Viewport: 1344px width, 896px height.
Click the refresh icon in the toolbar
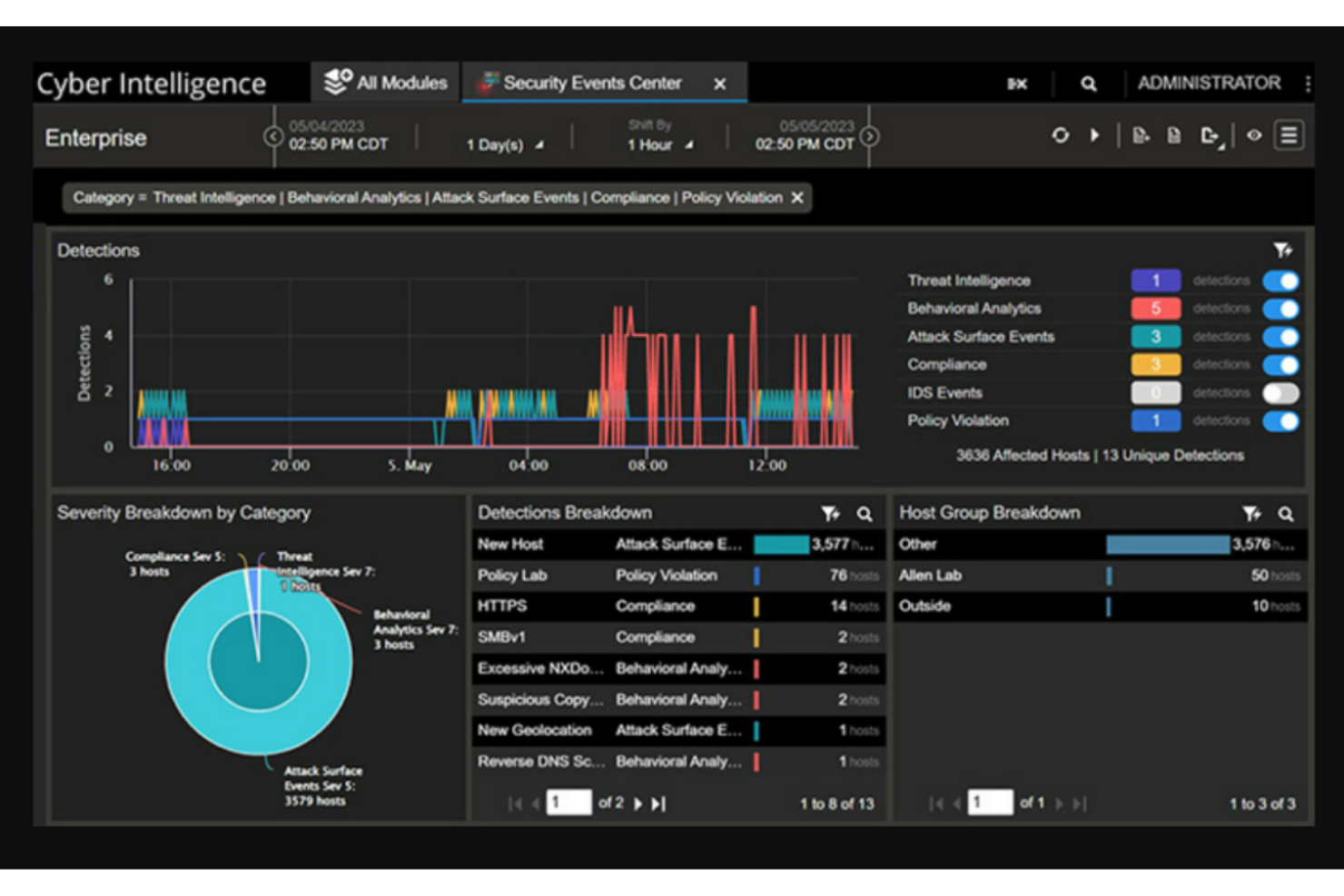click(x=1061, y=134)
